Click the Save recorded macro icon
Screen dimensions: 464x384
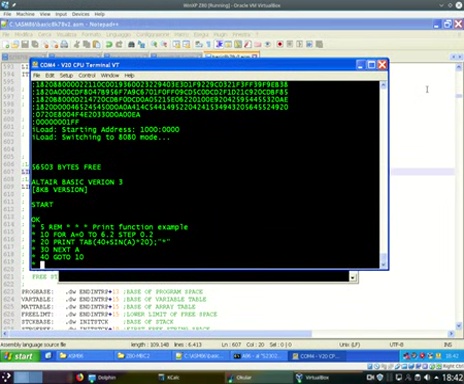click(319, 44)
